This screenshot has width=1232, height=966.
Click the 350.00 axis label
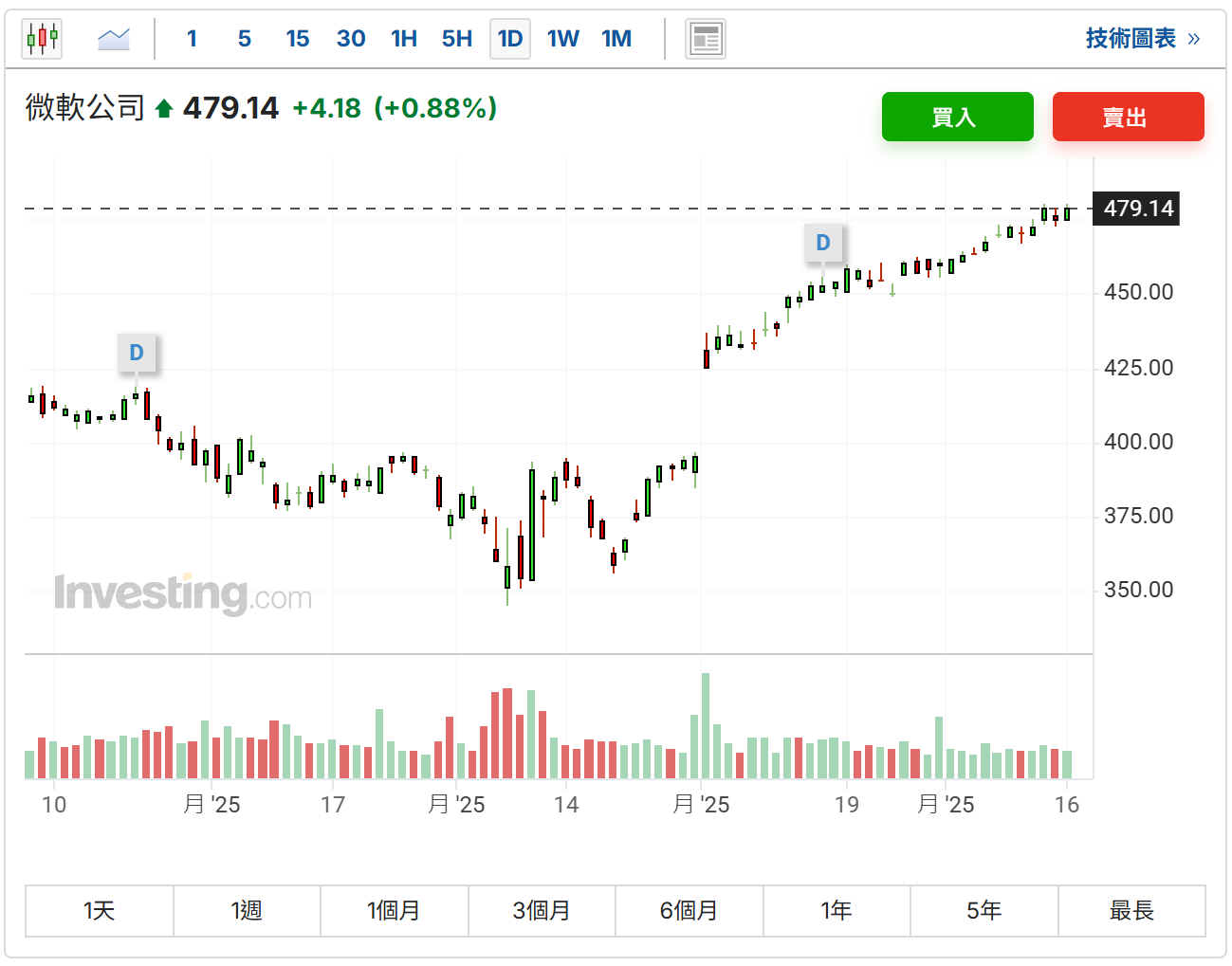[1138, 590]
